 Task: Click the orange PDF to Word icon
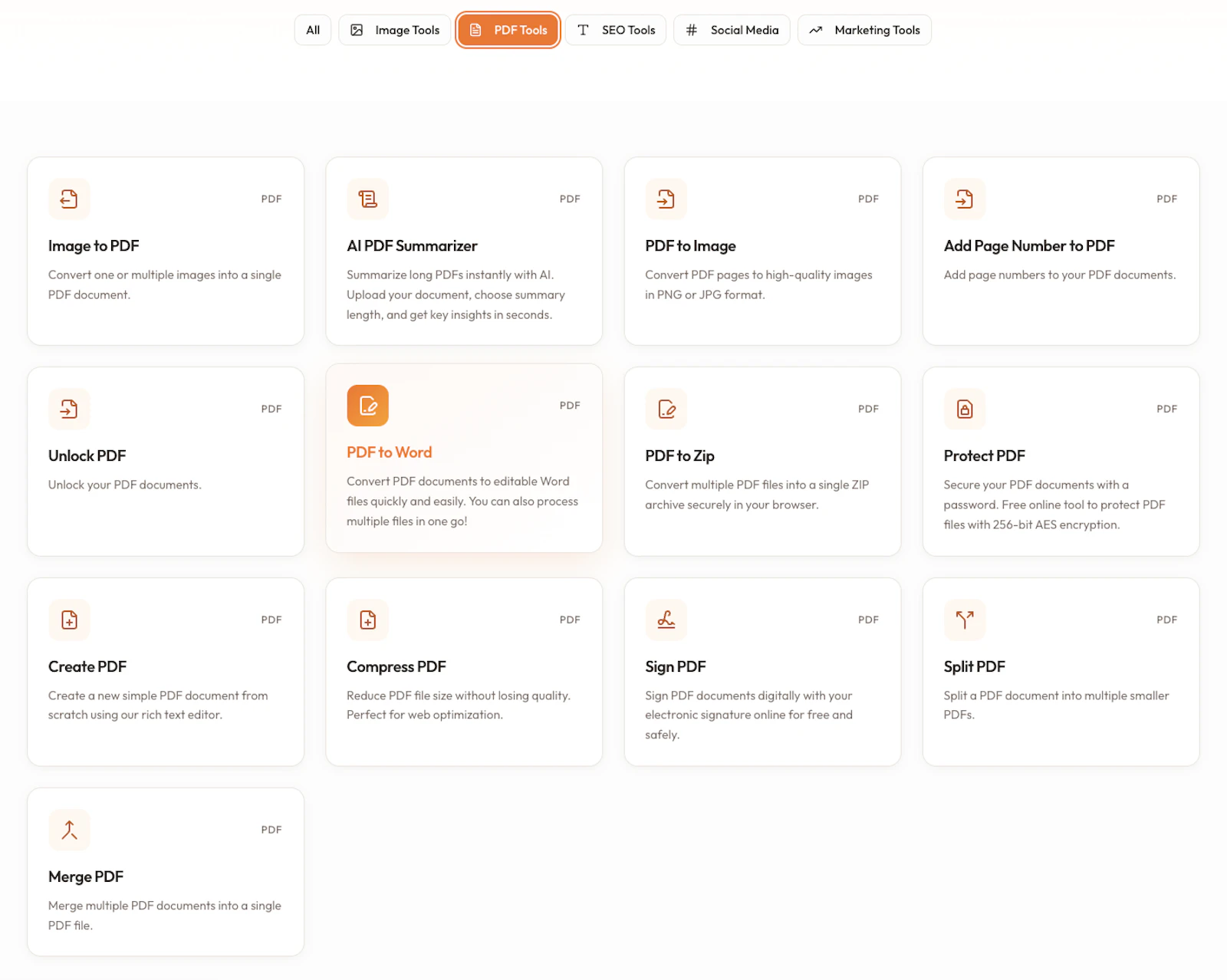coord(367,405)
